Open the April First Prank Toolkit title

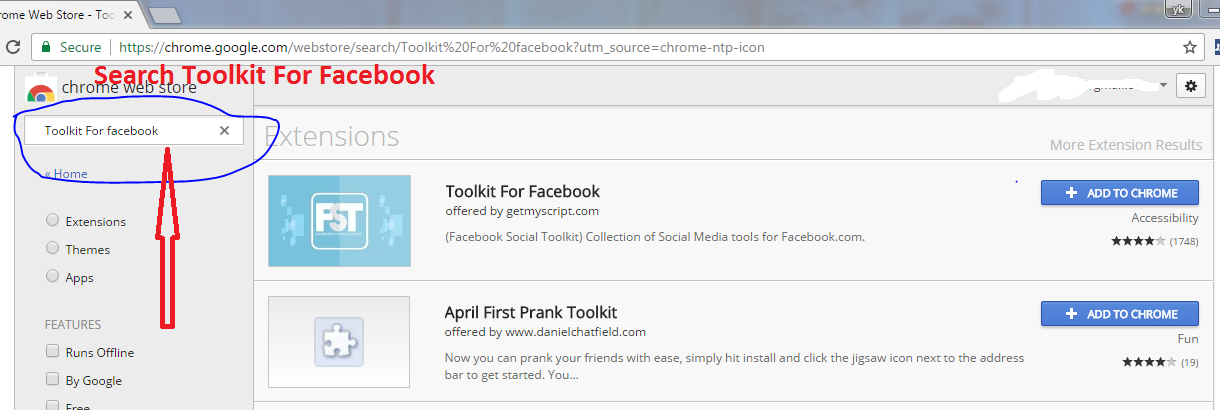531,312
